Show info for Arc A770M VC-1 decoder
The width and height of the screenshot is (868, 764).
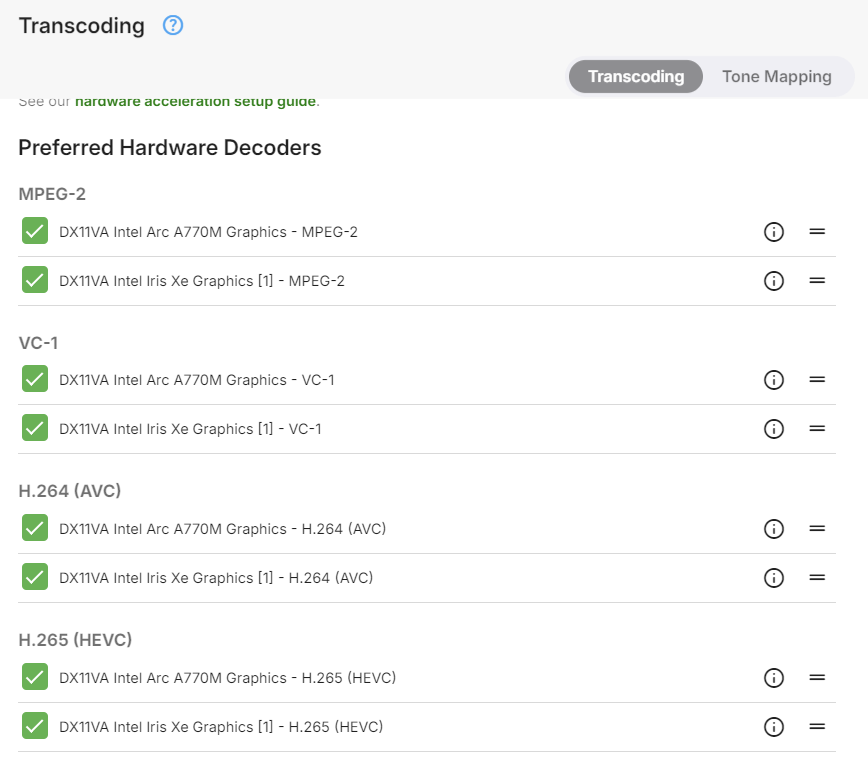click(773, 380)
